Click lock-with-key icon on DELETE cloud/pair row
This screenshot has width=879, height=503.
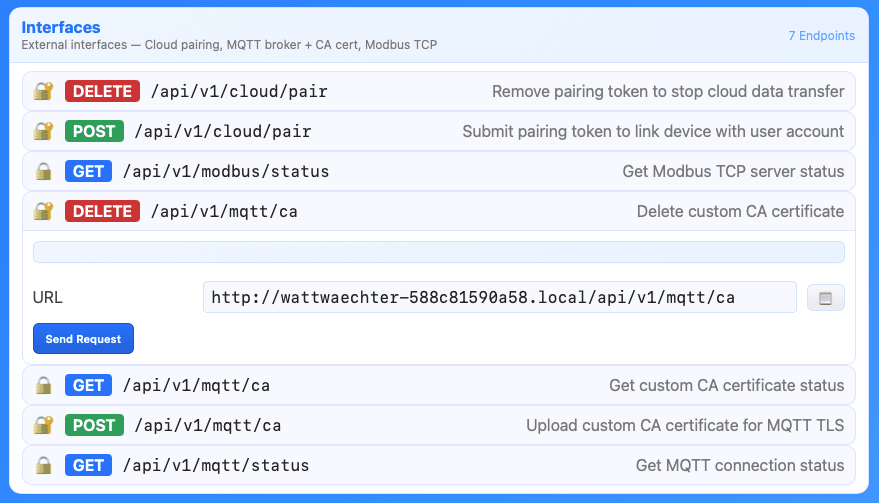(43, 91)
